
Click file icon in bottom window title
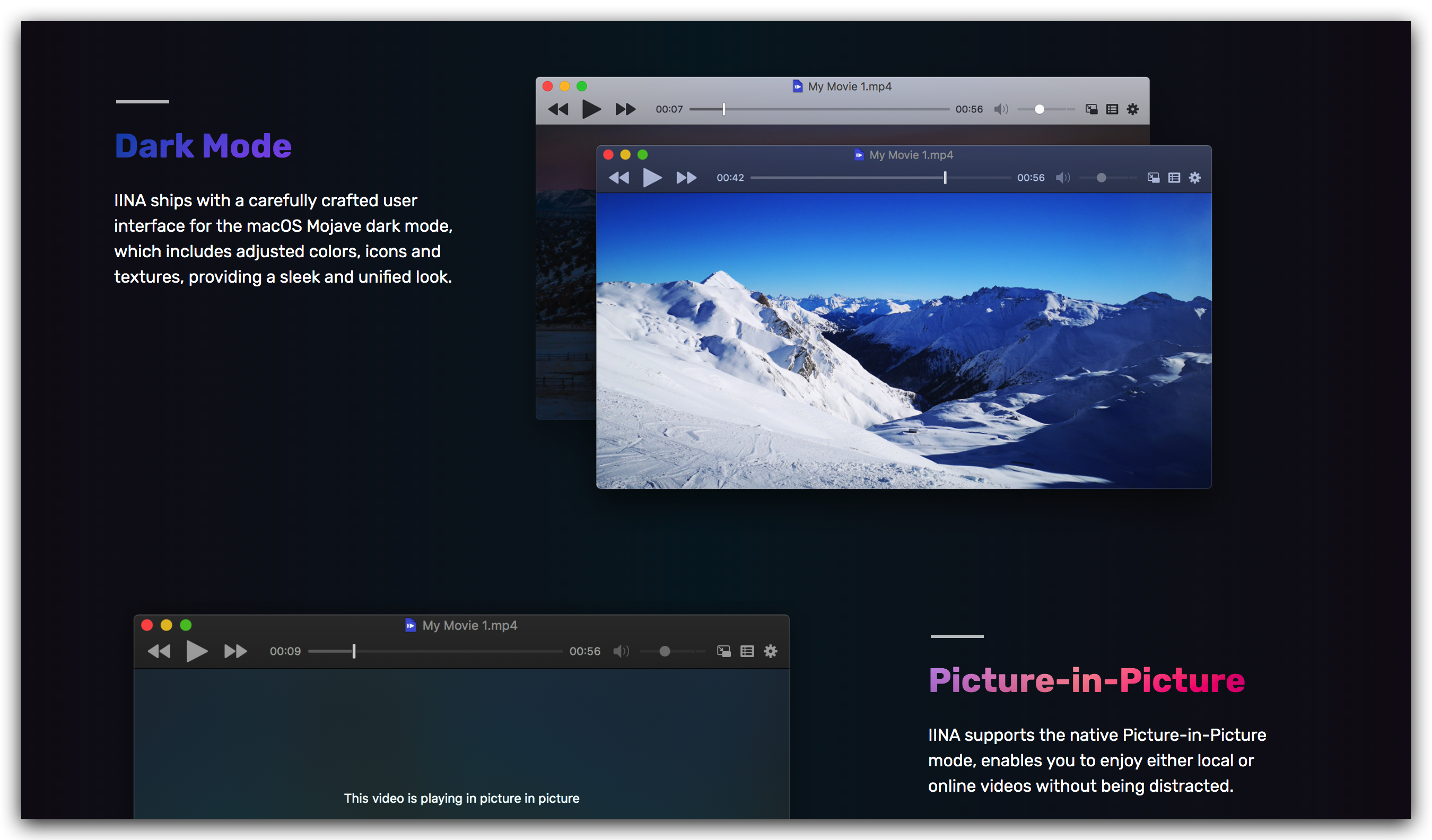pos(411,625)
